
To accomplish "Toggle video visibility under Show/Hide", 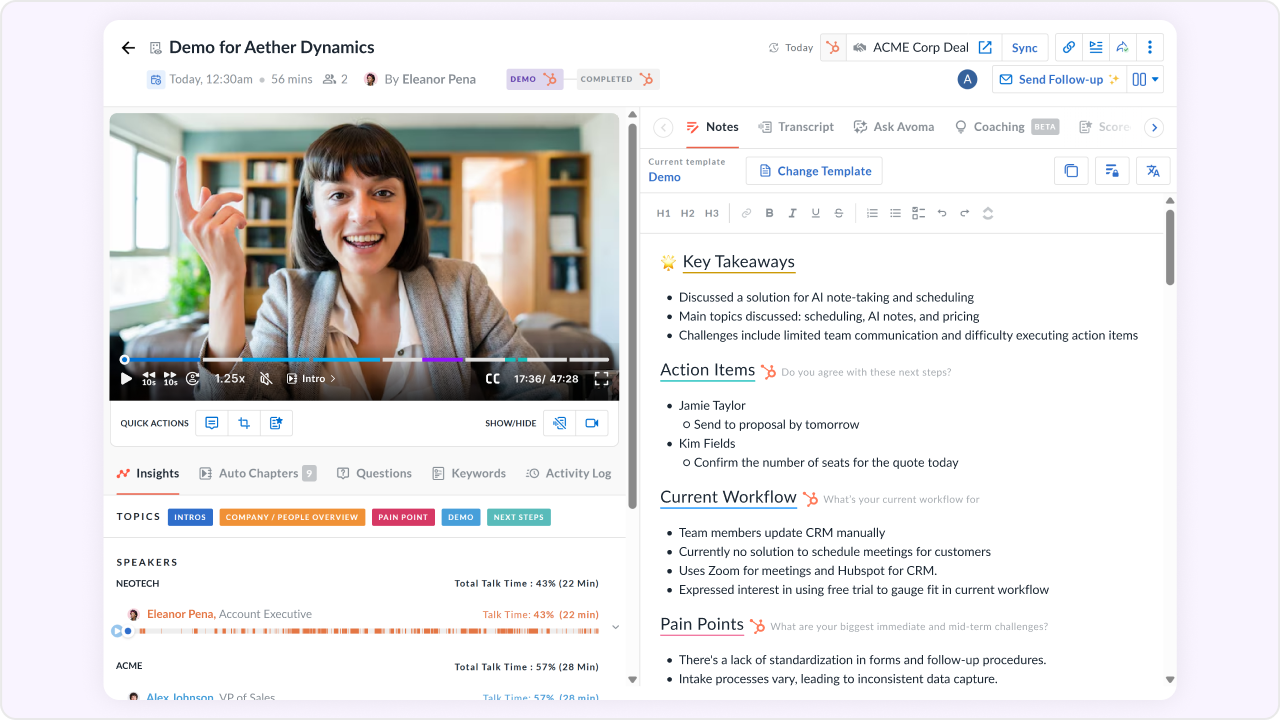I will pos(592,423).
